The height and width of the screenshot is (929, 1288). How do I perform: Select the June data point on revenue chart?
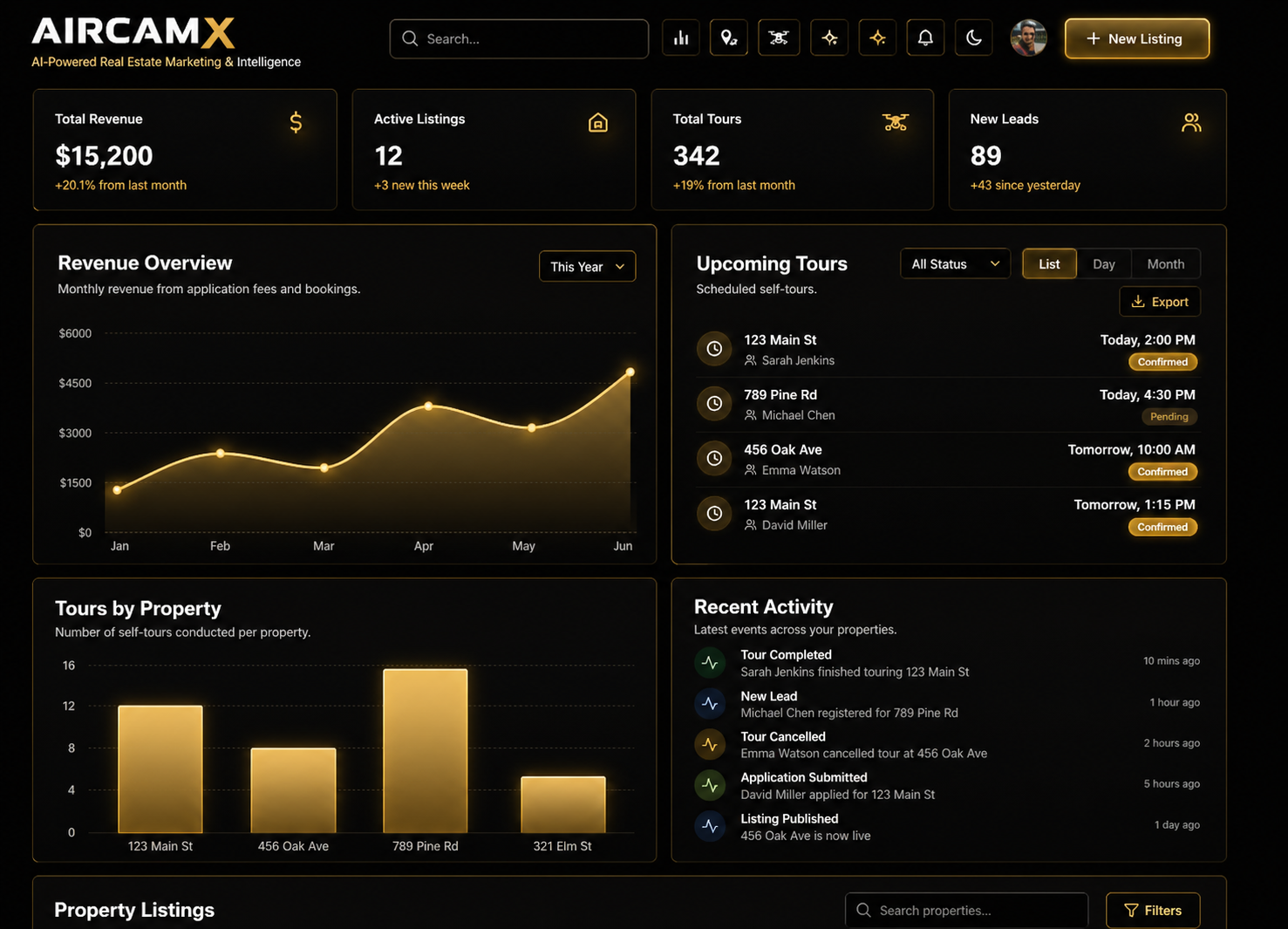[x=630, y=372]
